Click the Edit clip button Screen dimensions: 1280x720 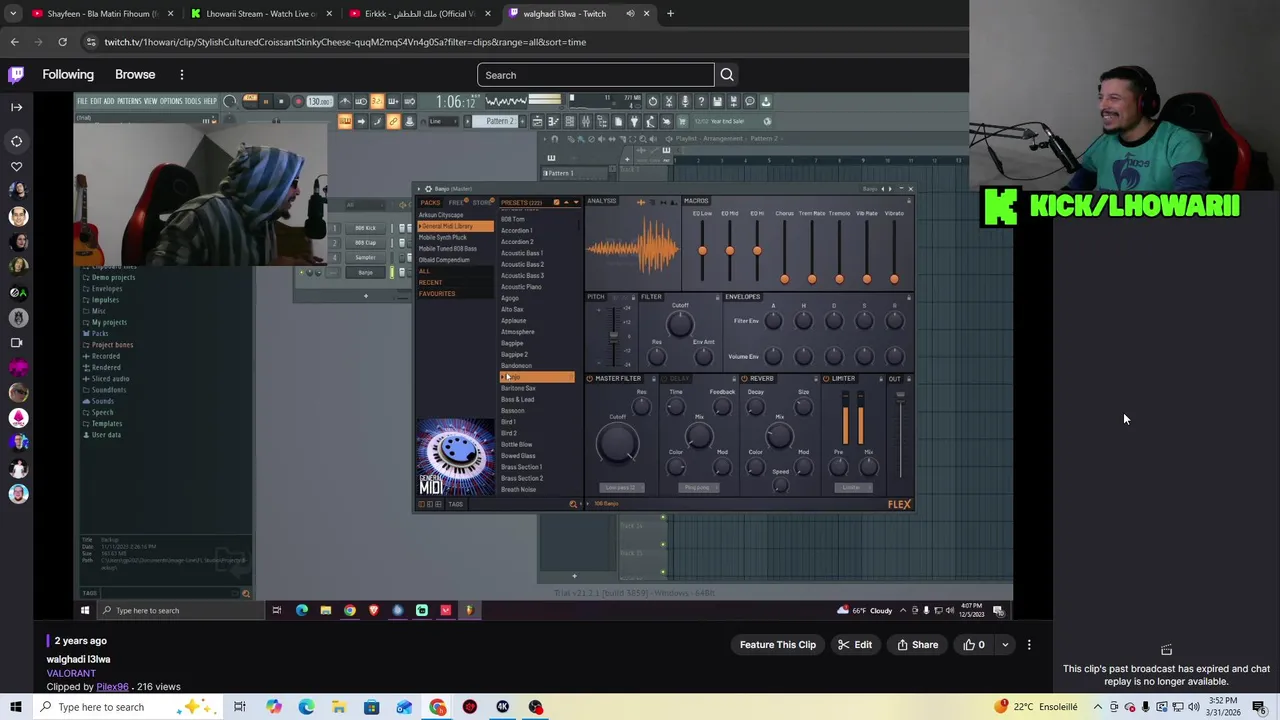coord(855,645)
